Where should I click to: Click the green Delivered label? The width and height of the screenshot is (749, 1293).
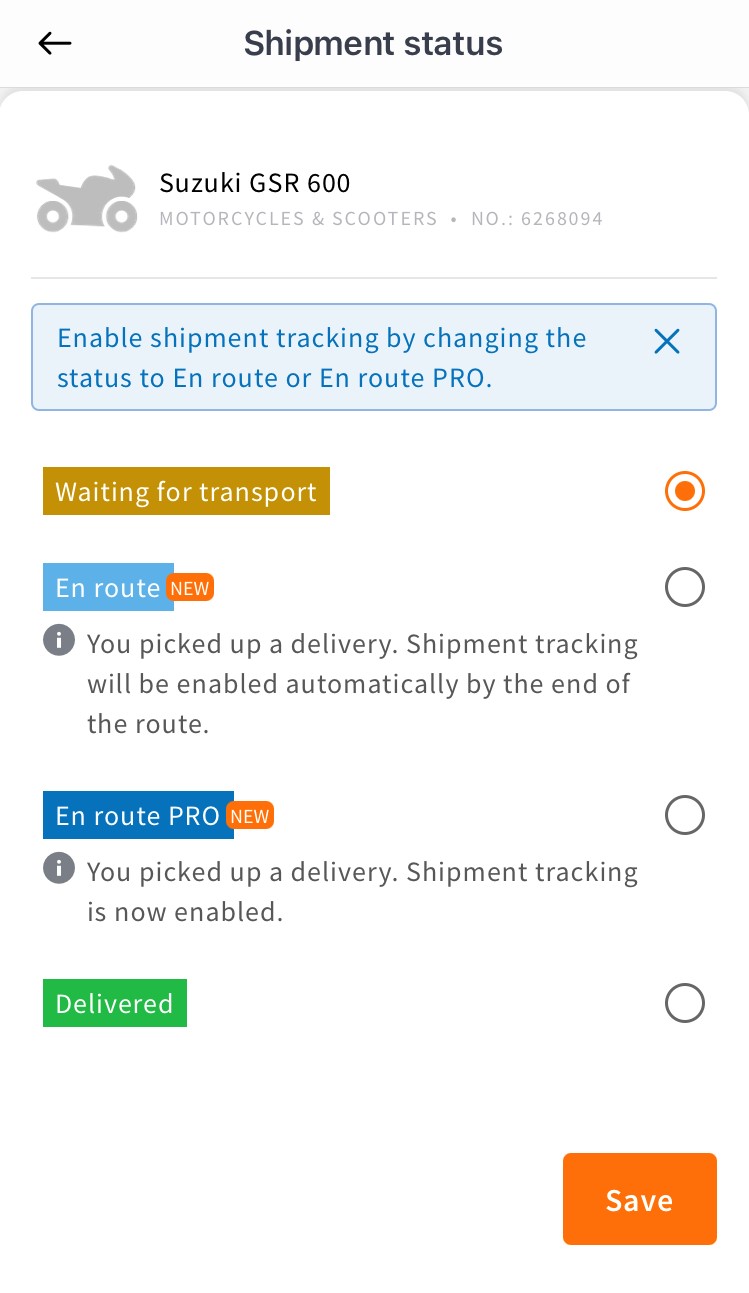(114, 1004)
